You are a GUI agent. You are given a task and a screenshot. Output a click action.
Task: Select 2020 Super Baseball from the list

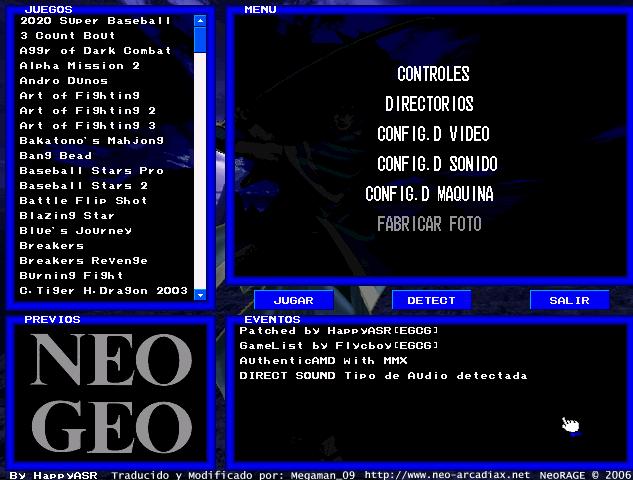click(x=95, y=21)
